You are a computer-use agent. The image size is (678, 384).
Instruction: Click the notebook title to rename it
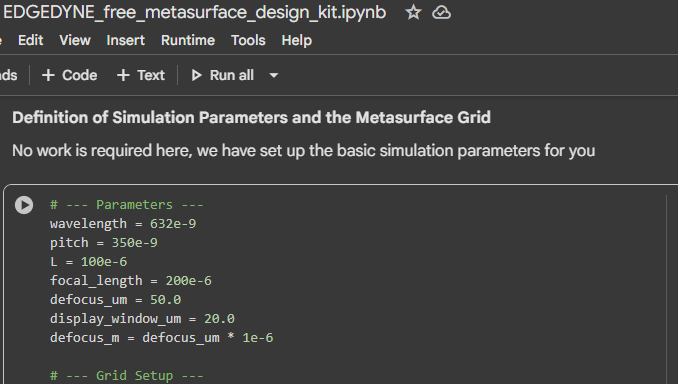[194, 13]
